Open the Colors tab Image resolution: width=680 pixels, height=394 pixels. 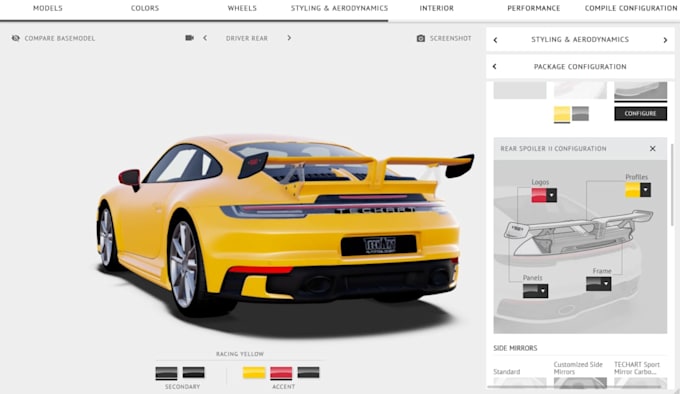tap(145, 8)
